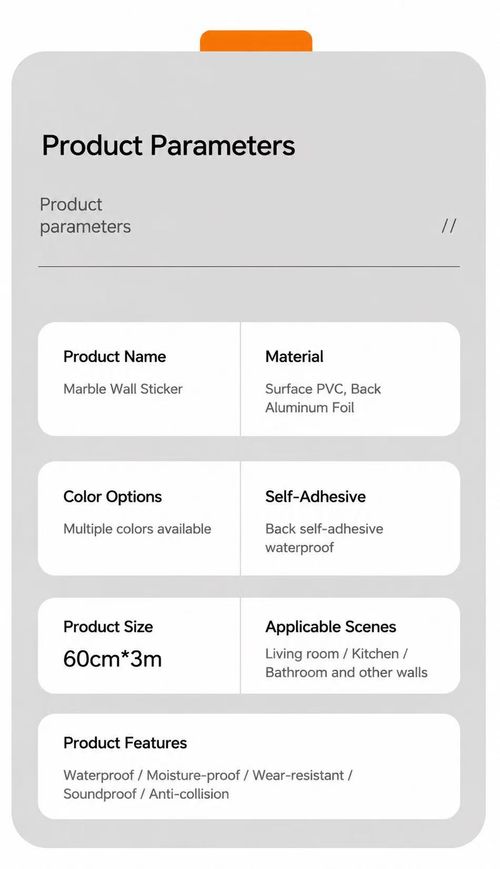Click the Applicable Scenes heading
Viewport: 500px width, 869px height.
coord(331,627)
